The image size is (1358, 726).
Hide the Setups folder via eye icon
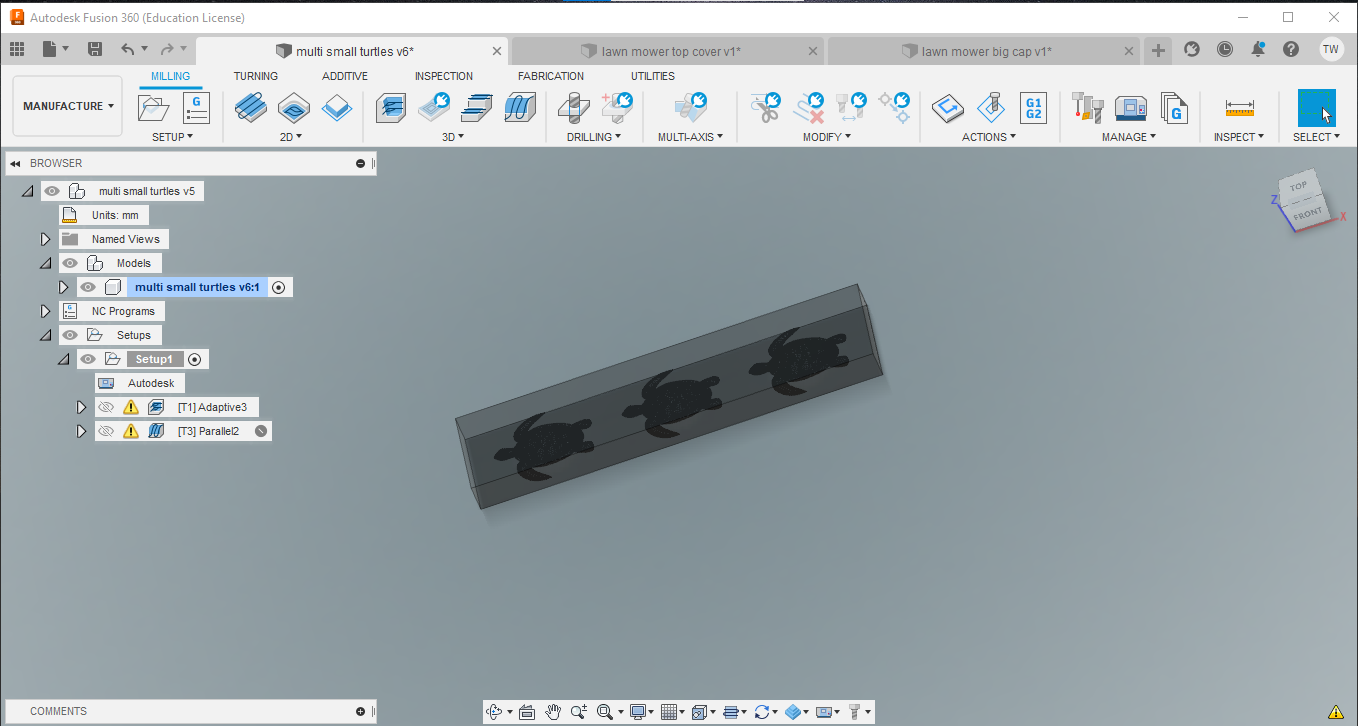tap(68, 335)
